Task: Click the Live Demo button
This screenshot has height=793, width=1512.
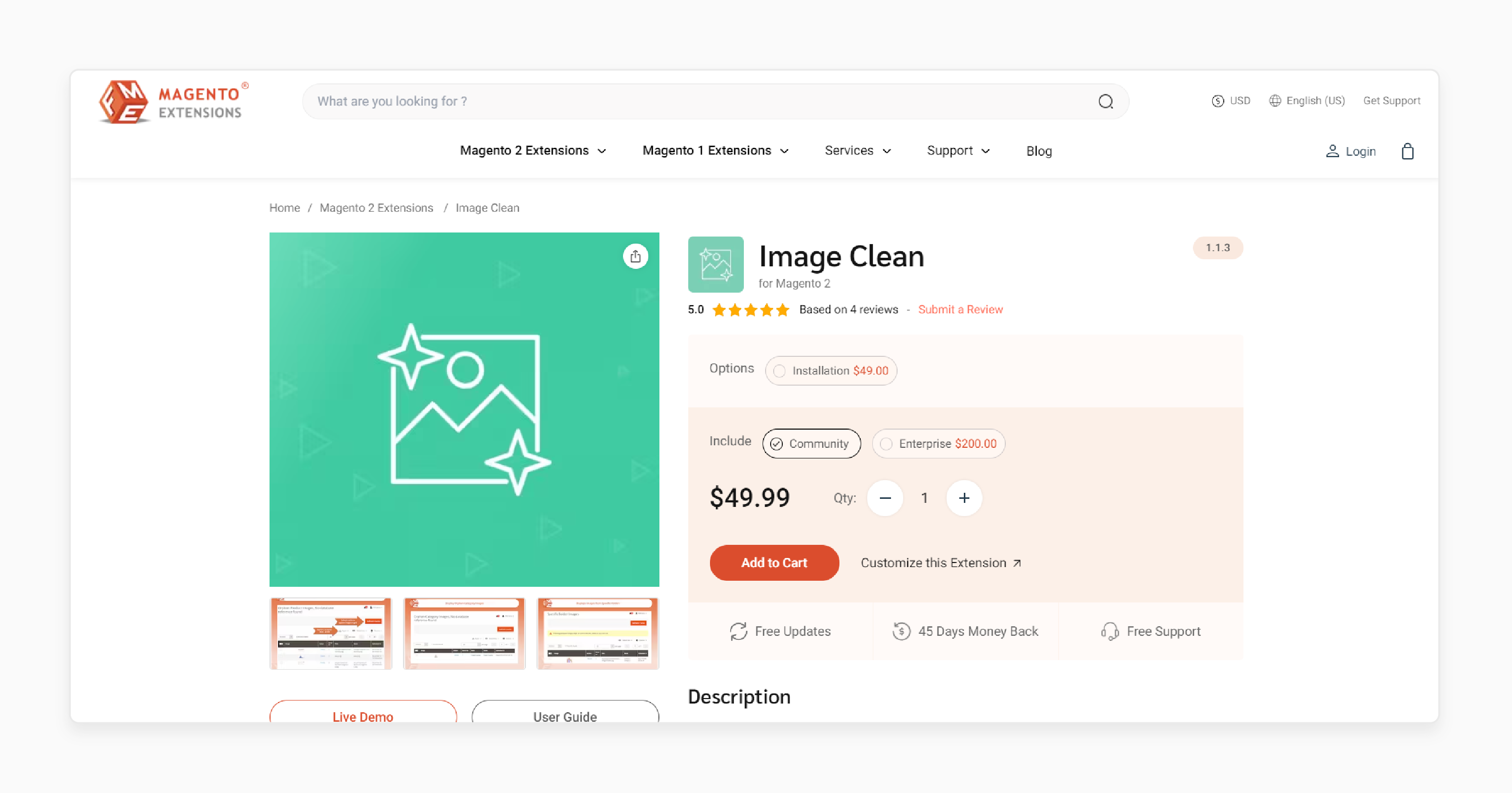Action: pos(363,711)
